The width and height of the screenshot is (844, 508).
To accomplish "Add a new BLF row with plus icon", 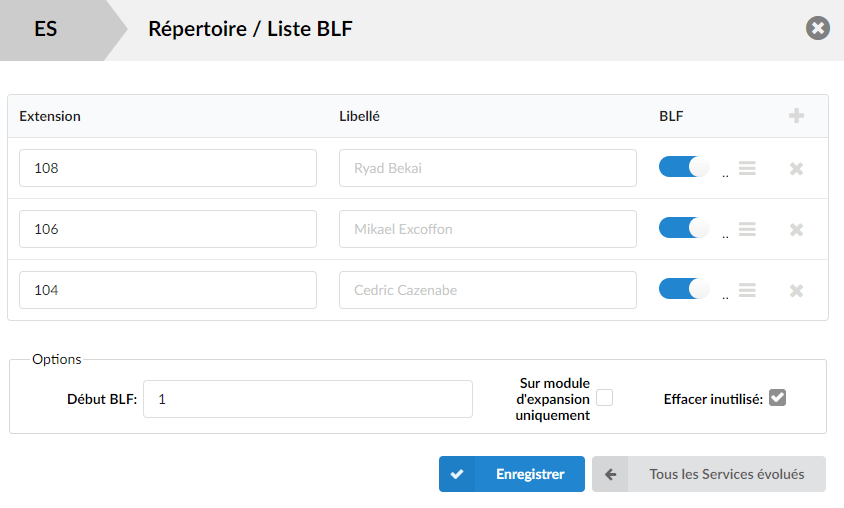I will [x=796, y=116].
